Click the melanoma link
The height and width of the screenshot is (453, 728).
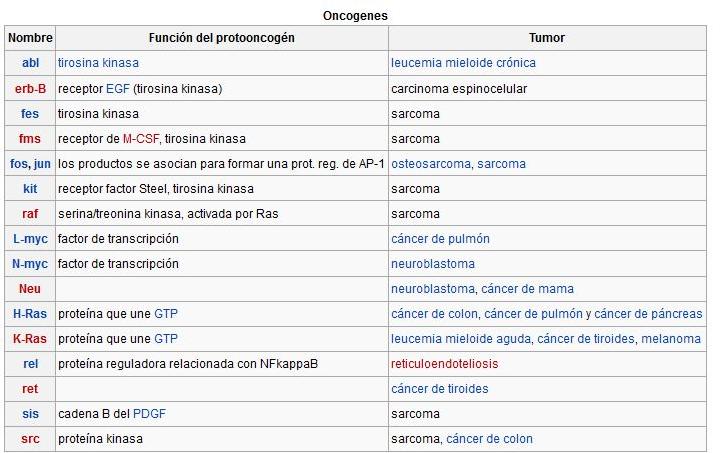coord(671,339)
